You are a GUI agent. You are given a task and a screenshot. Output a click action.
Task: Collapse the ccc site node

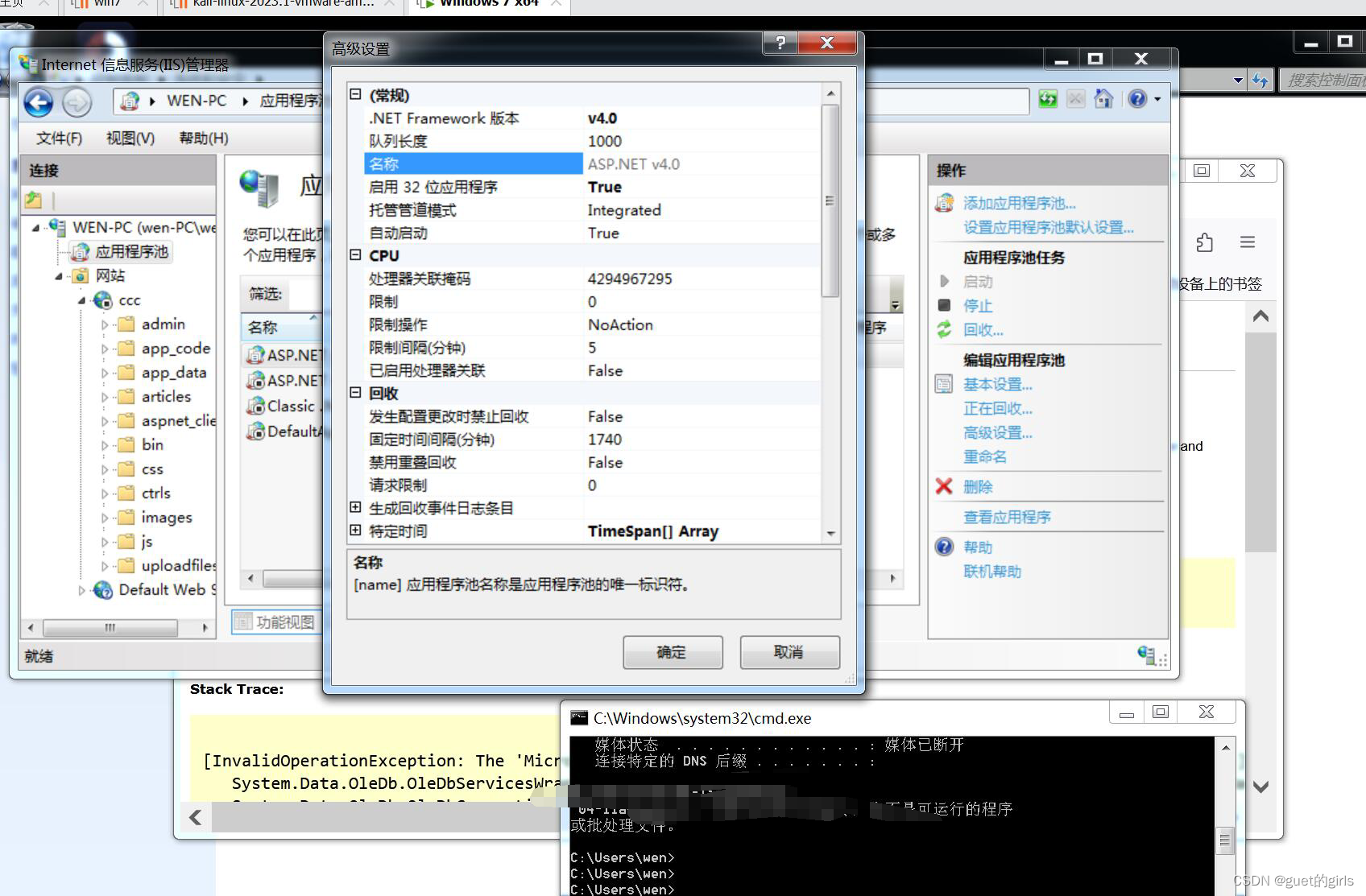pos(81,300)
